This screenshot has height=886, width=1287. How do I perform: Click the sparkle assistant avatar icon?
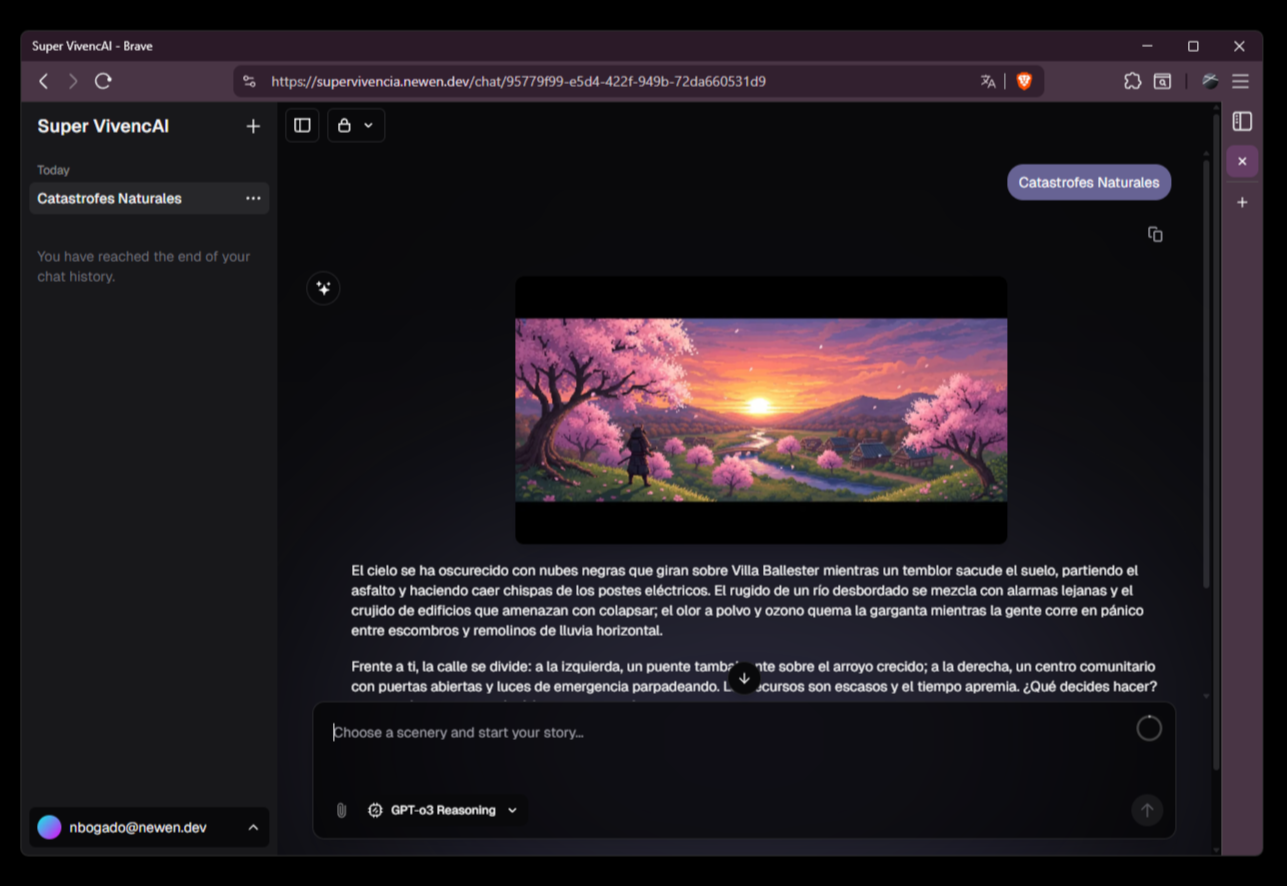(323, 288)
